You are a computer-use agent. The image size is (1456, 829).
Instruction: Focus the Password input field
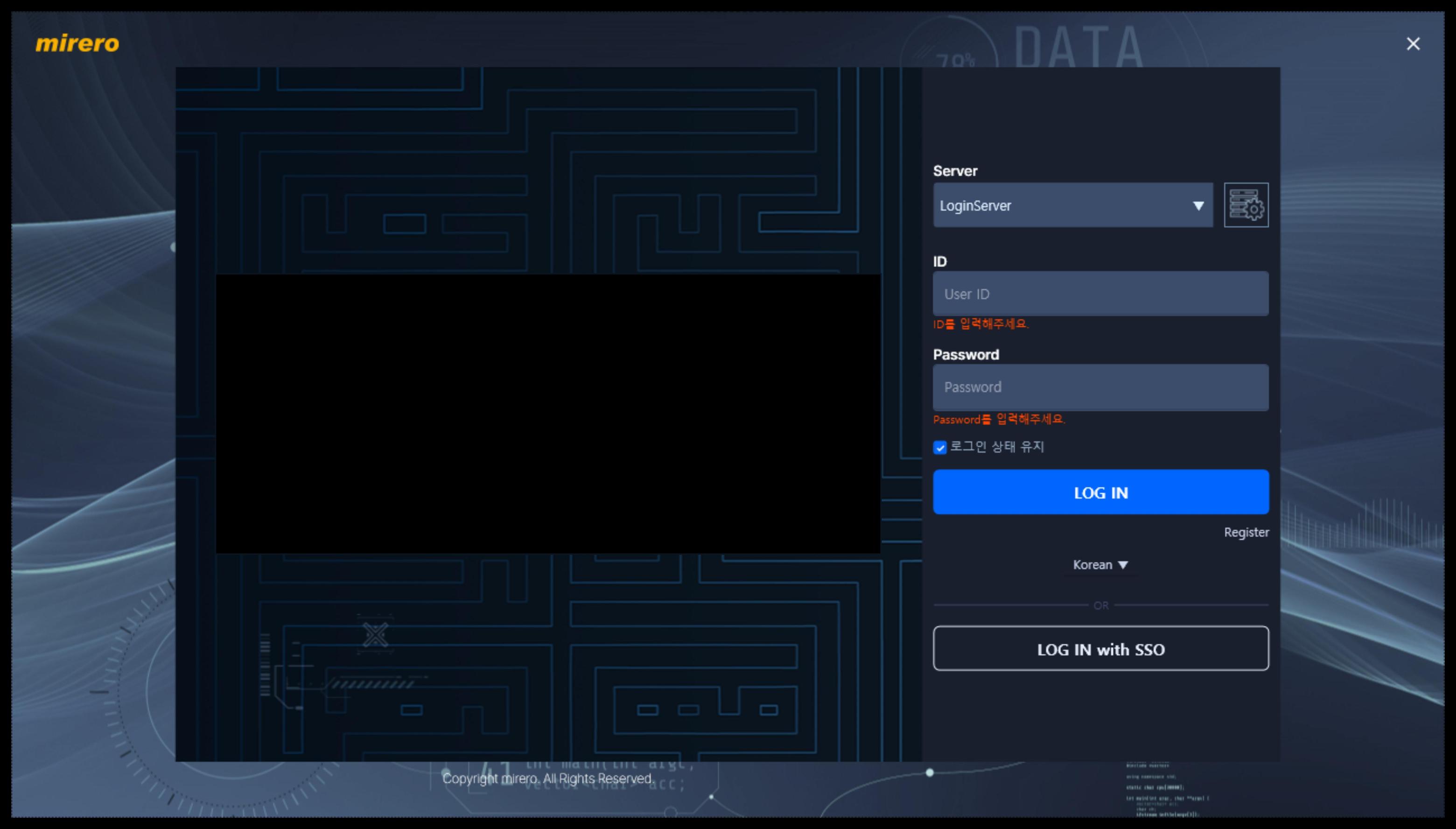pos(1099,387)
